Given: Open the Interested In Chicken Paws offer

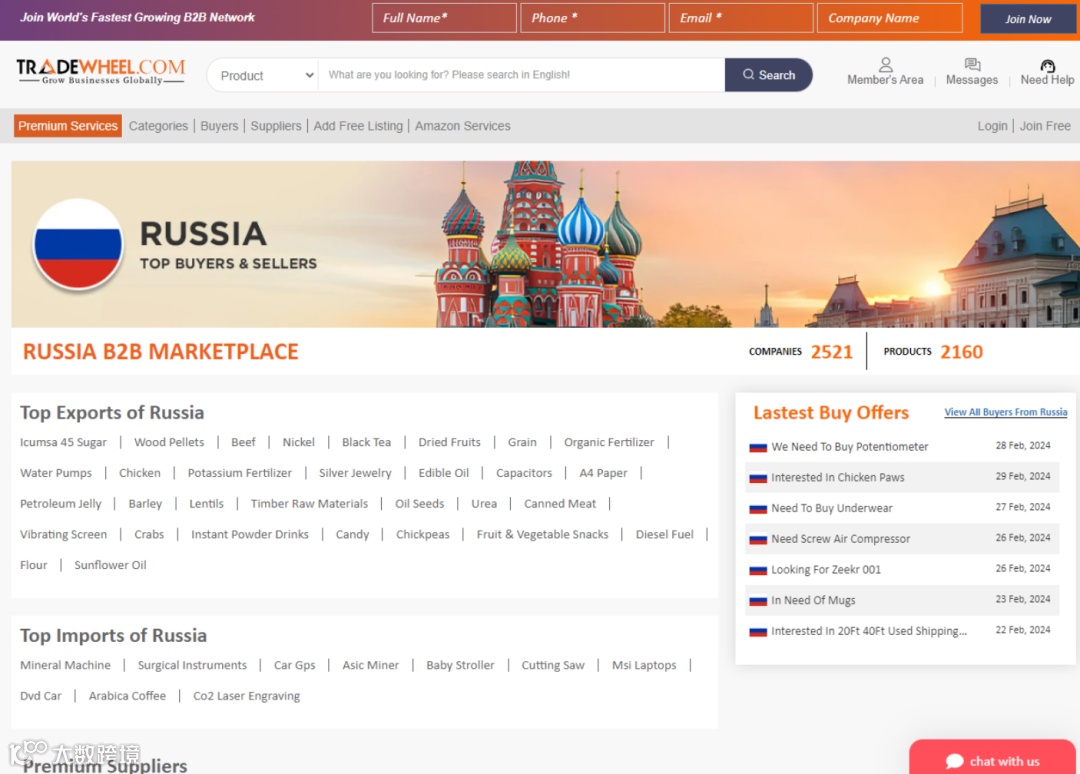Looking at the screenshot, I should coord(838,477).
